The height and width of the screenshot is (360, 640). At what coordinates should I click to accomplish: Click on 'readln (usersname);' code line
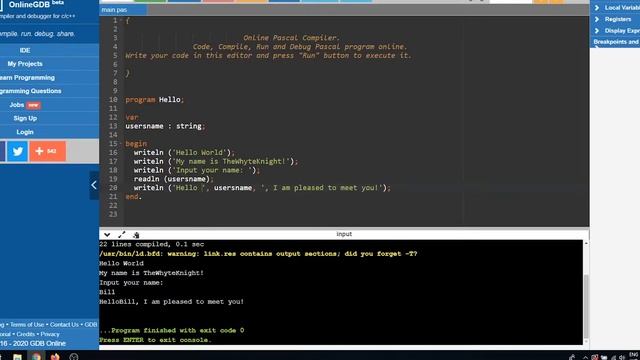point(173,179)
